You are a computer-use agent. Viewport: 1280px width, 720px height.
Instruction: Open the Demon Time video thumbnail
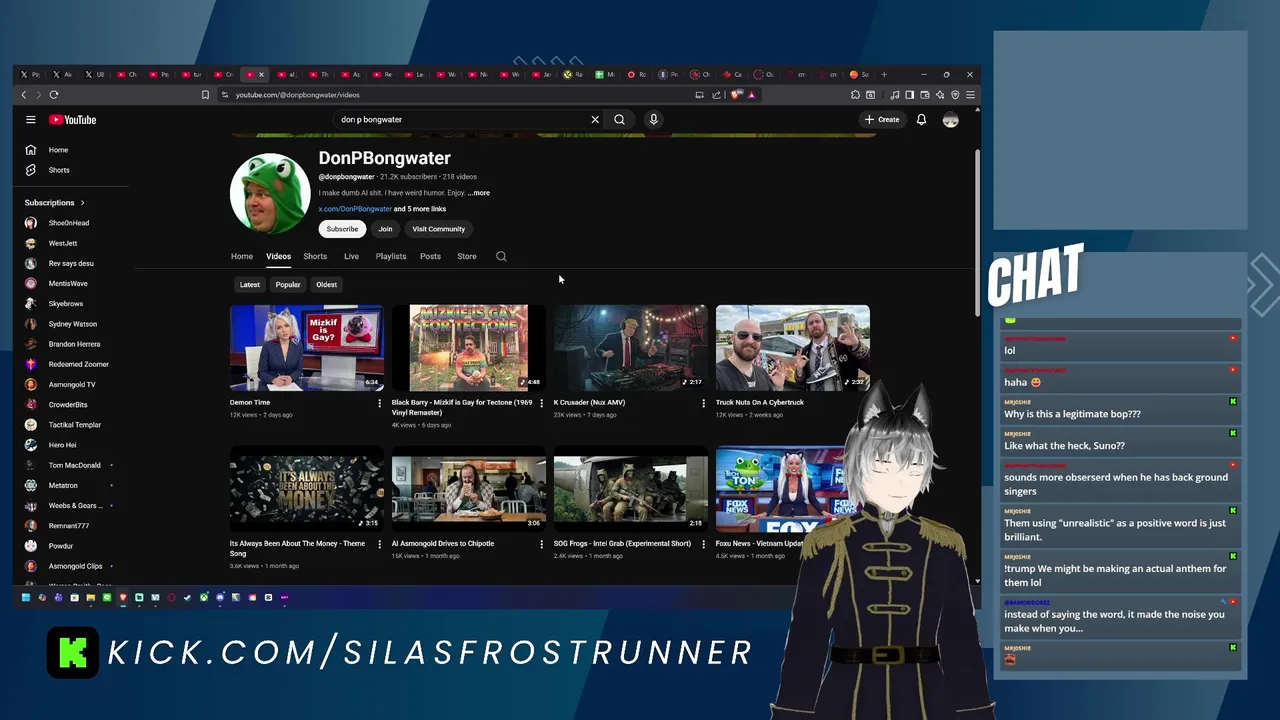[x=307, y=348]
